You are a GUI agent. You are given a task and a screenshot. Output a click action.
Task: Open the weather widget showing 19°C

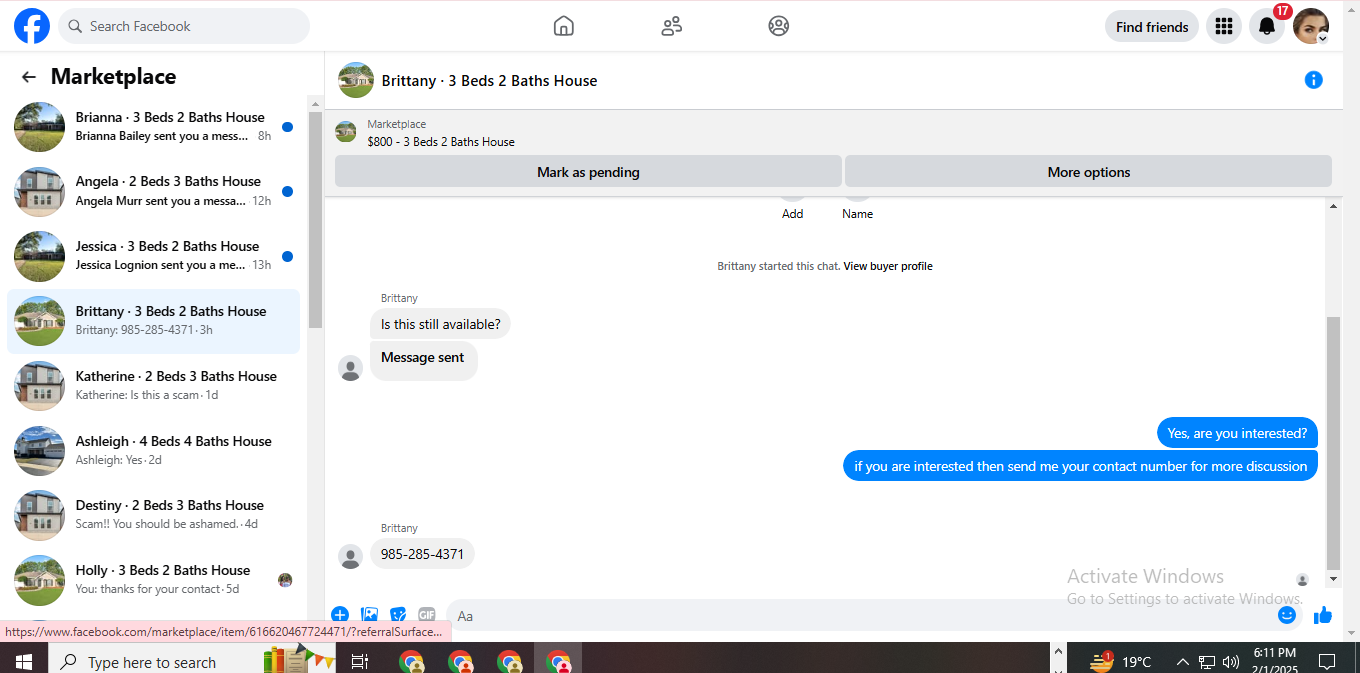[x=1121, y=661]
